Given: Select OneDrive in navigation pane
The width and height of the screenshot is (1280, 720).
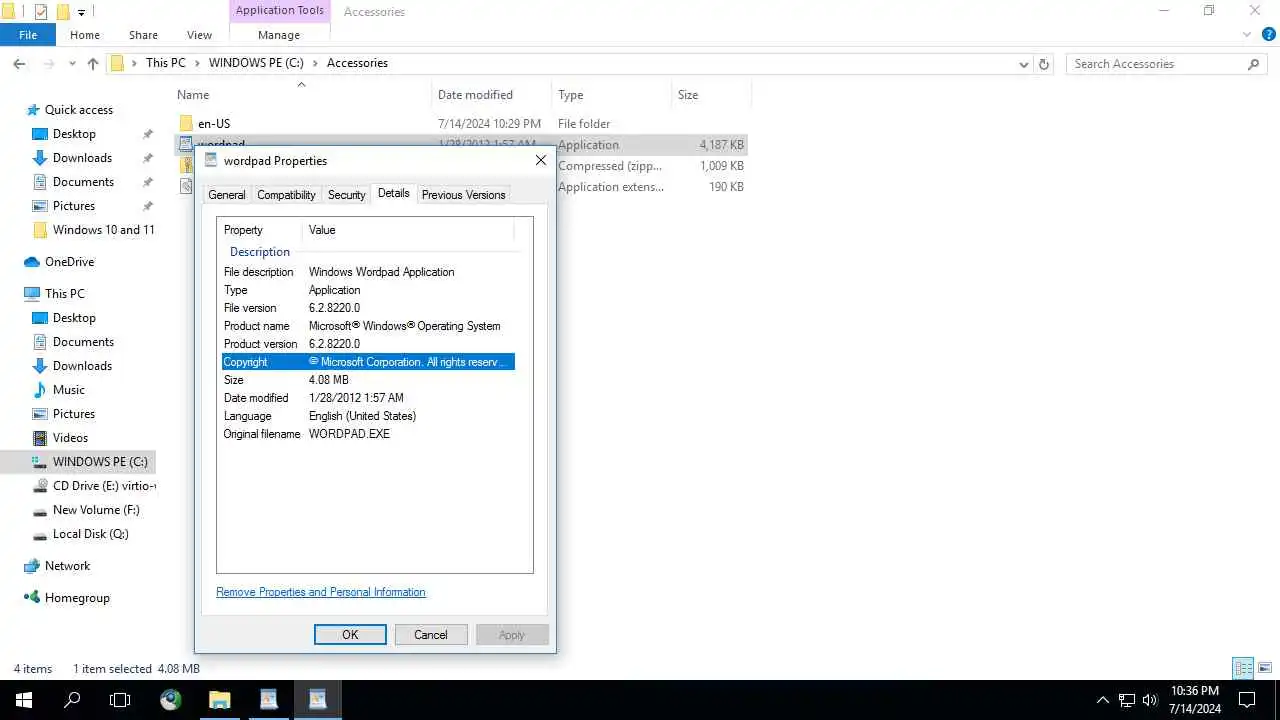Looking at the screenshot, I should click(69, 262).
